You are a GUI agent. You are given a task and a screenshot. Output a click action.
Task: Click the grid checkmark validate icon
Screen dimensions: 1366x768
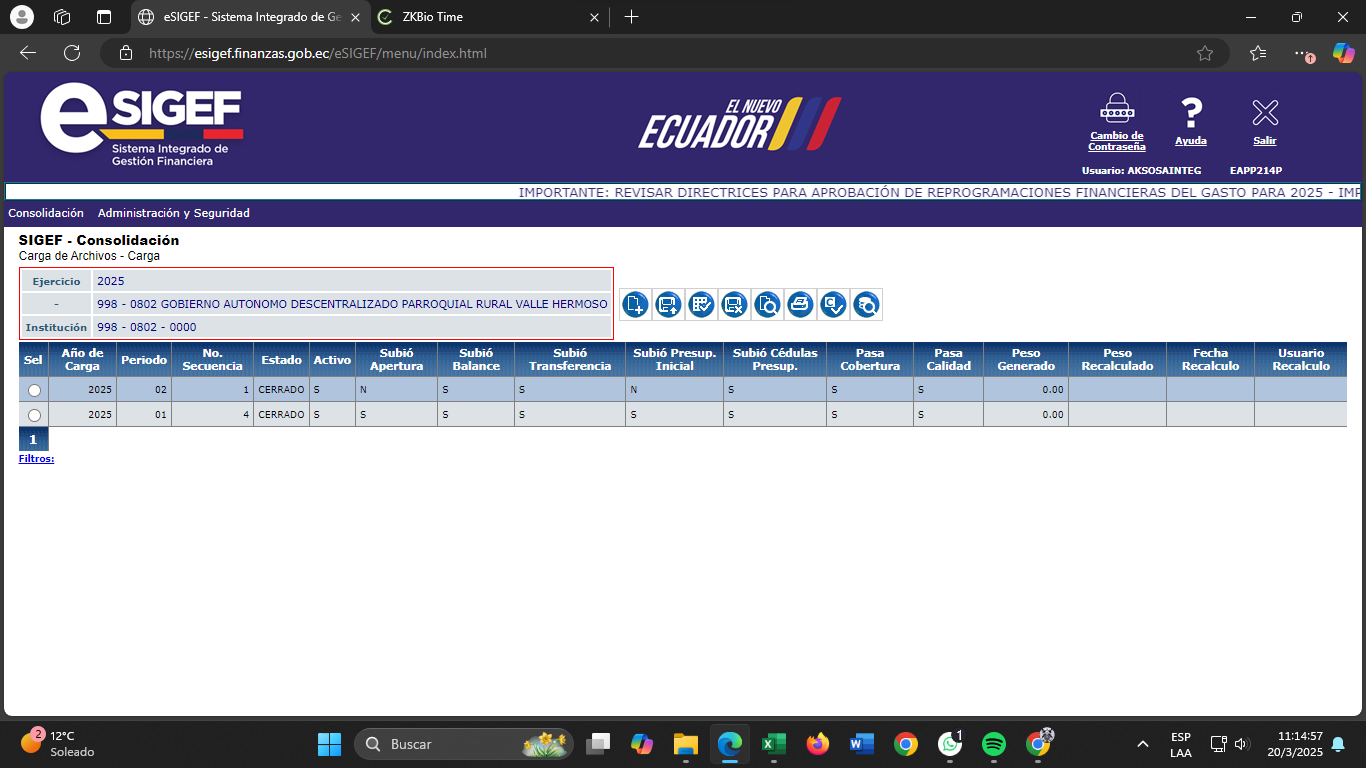click(x=702, y=305)
